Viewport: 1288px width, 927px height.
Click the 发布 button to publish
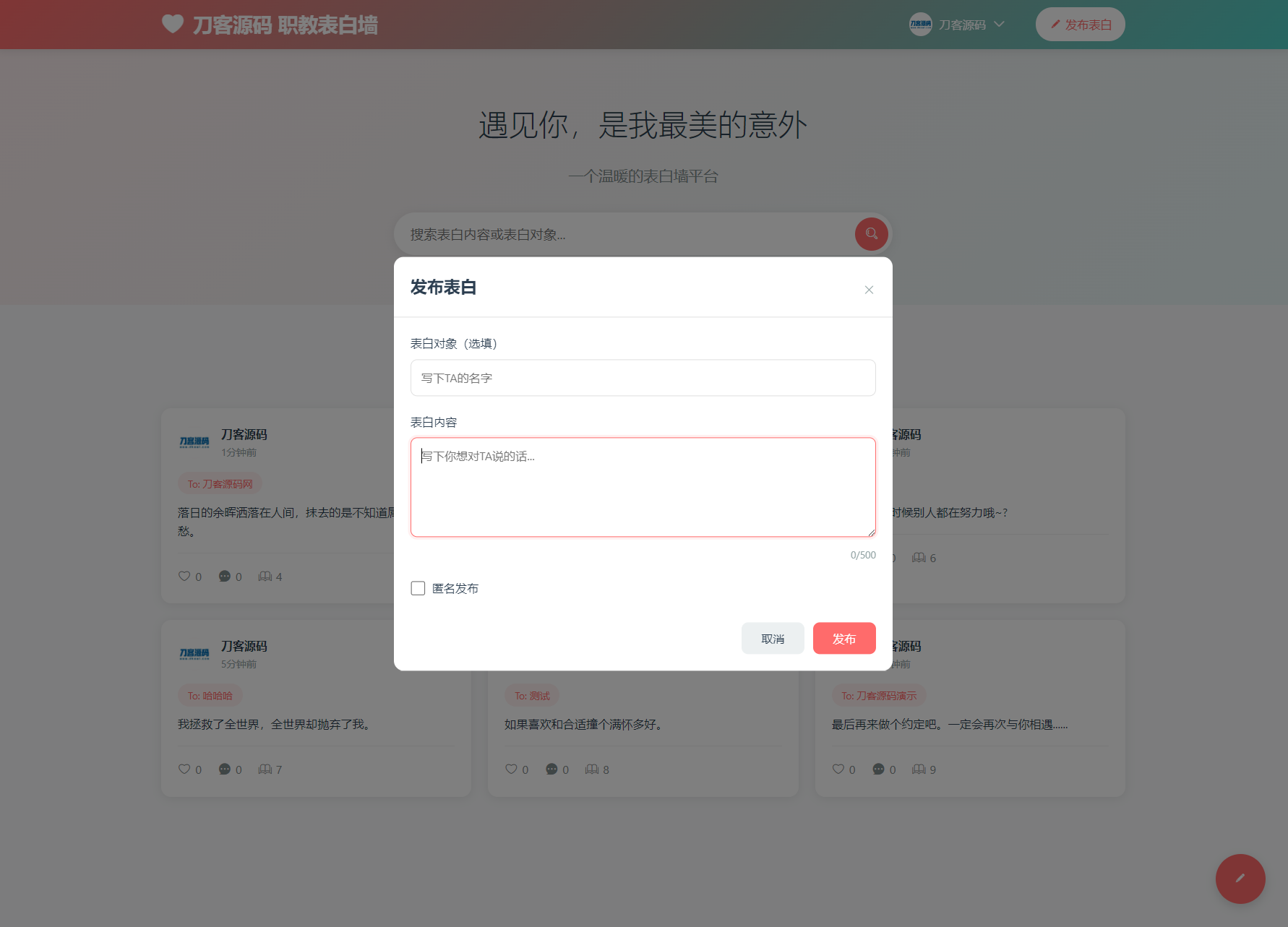(843, 638)
